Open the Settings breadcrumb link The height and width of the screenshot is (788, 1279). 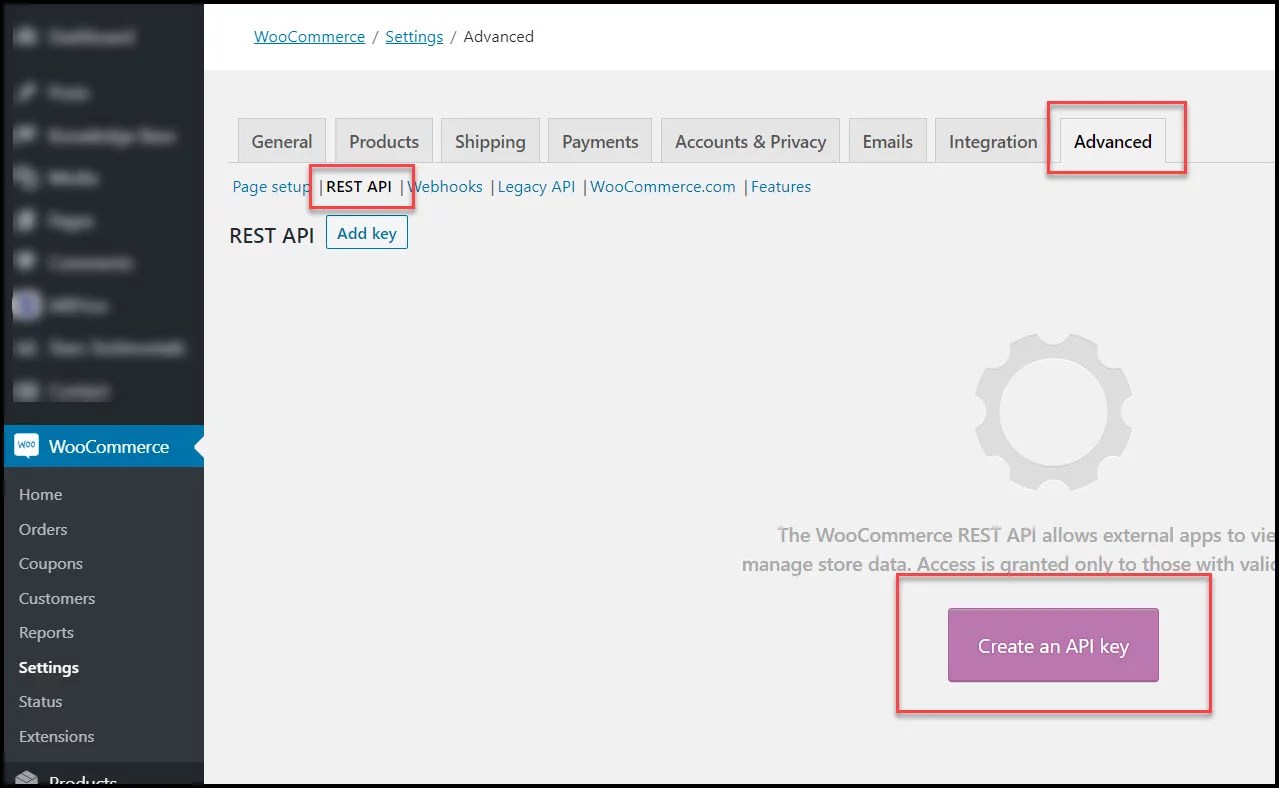pos(414,36)
